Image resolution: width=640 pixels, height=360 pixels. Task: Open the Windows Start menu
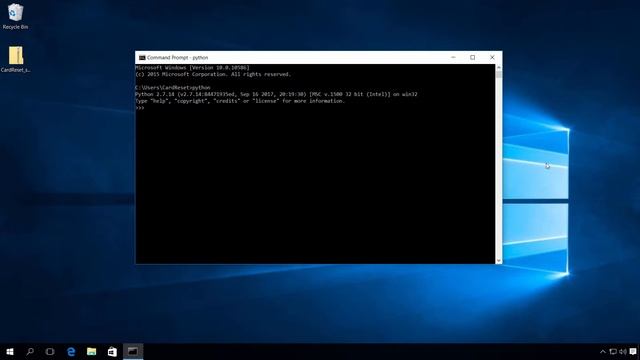[x=10, y=351]
